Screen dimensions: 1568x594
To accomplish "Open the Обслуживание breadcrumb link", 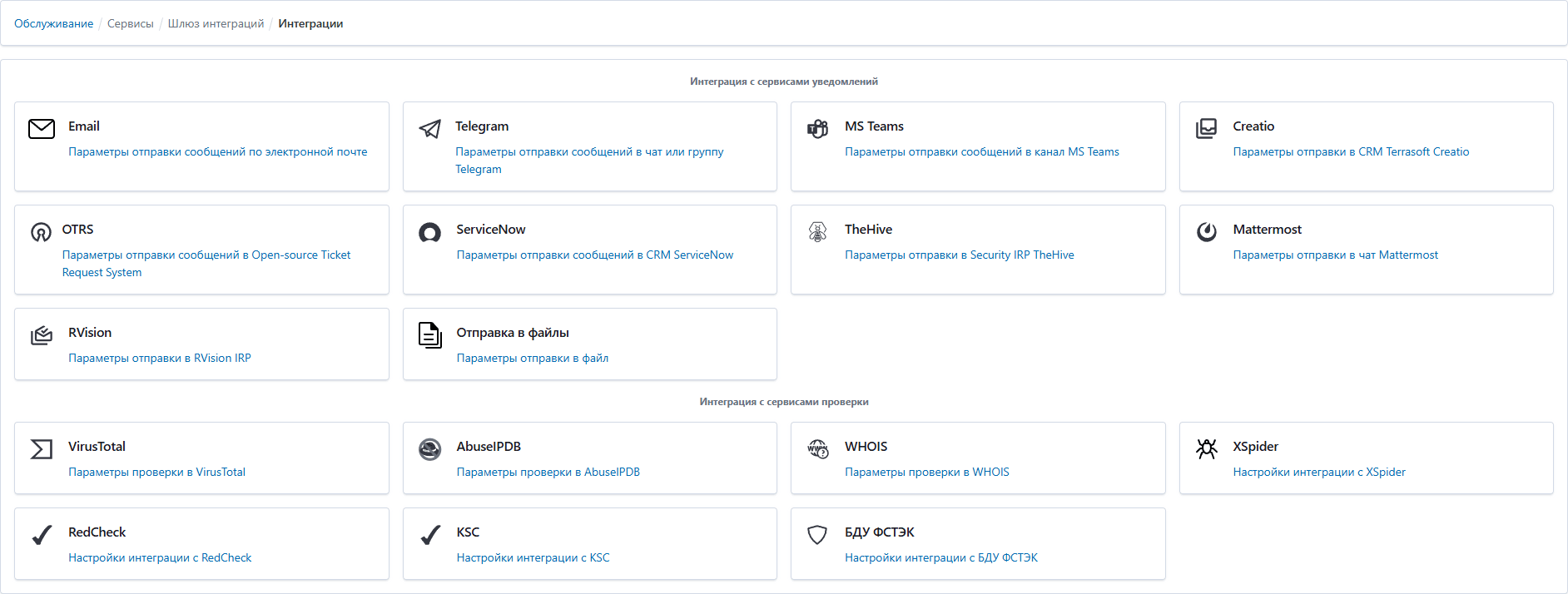I will pos(53,23).
